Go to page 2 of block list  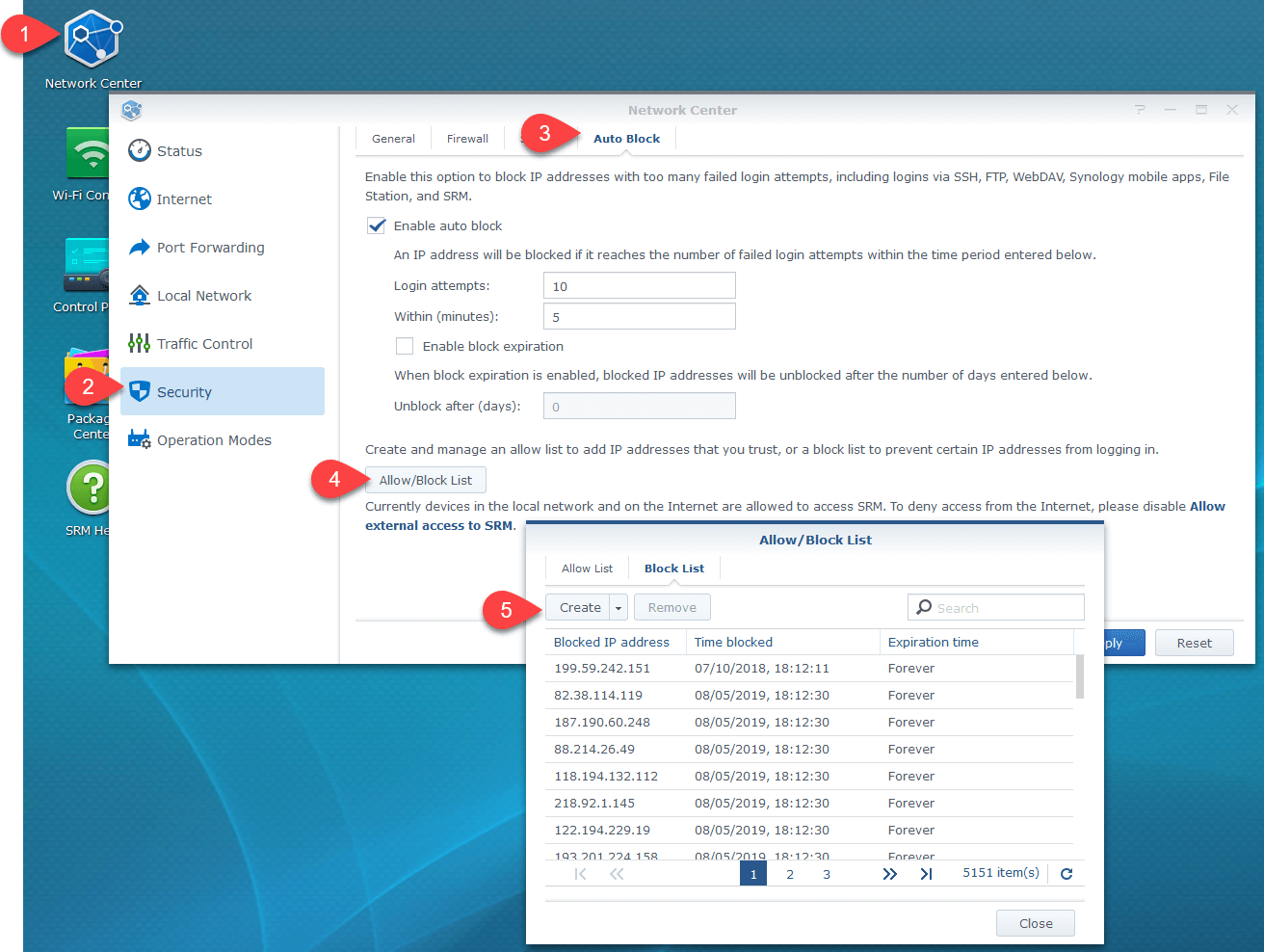click(790, 874)
